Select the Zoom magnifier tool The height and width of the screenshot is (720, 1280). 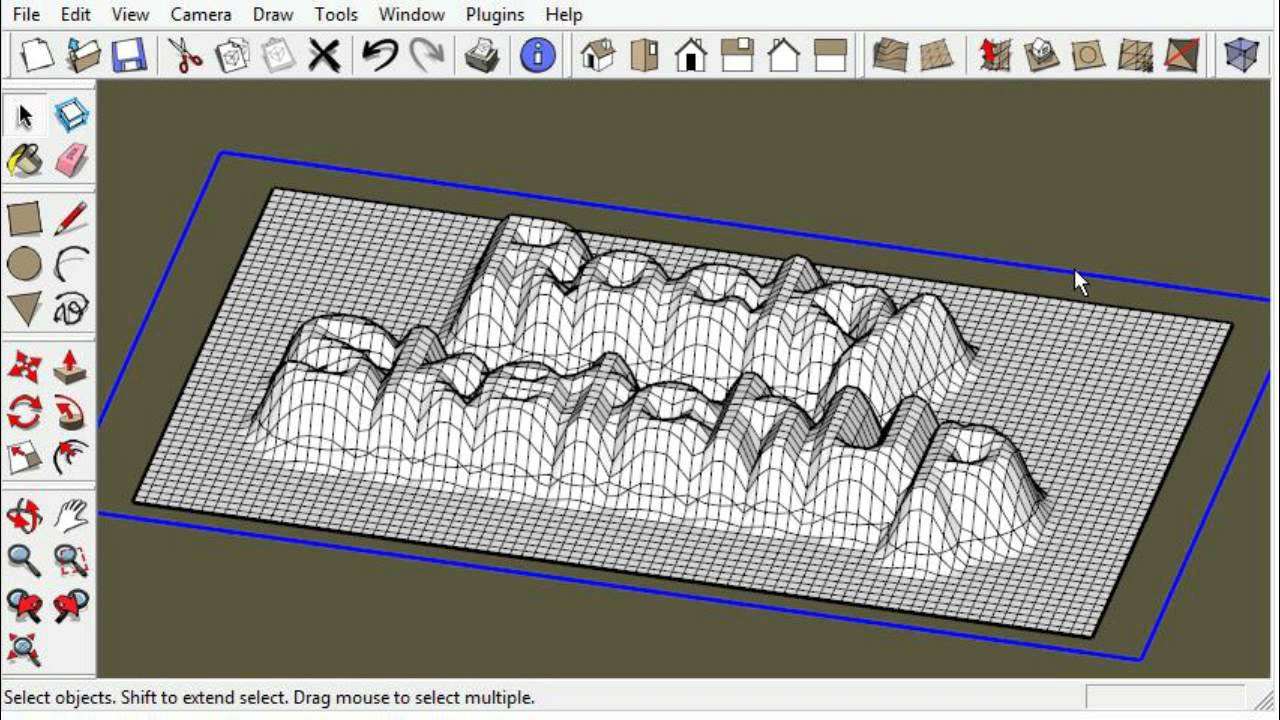(x=25, y=560)
